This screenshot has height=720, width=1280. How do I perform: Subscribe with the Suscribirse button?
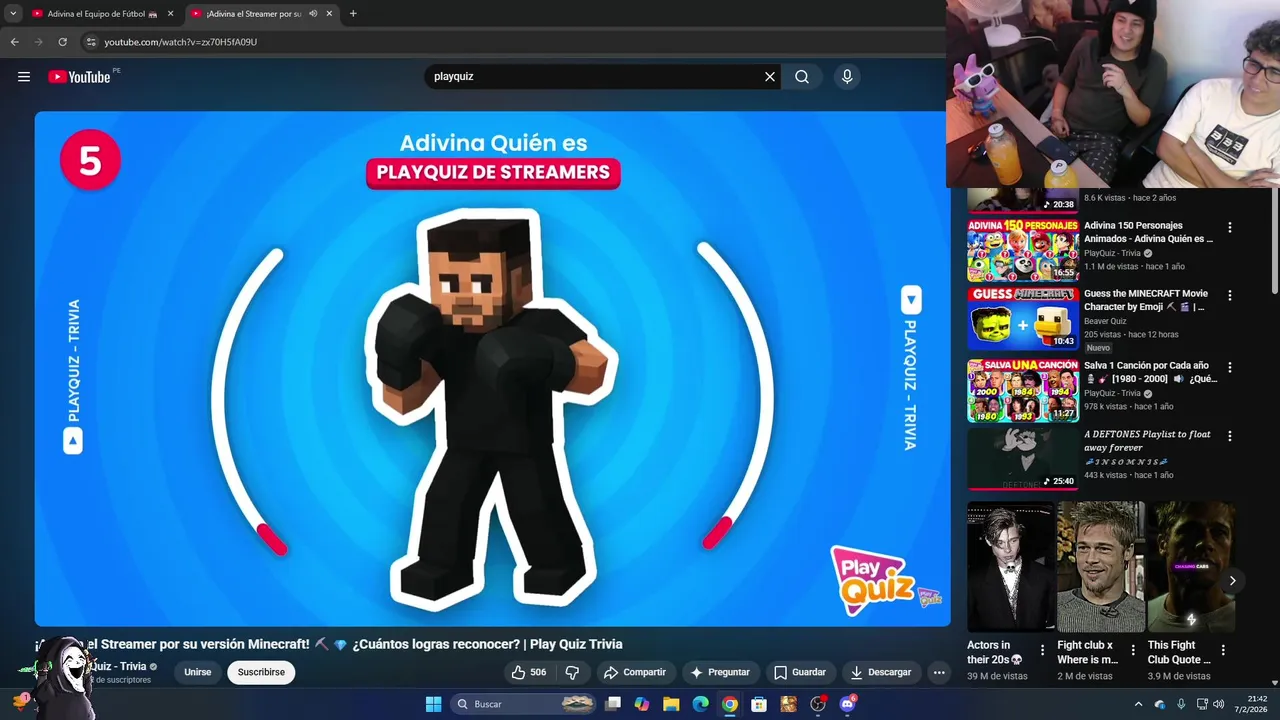coord(261,672)
